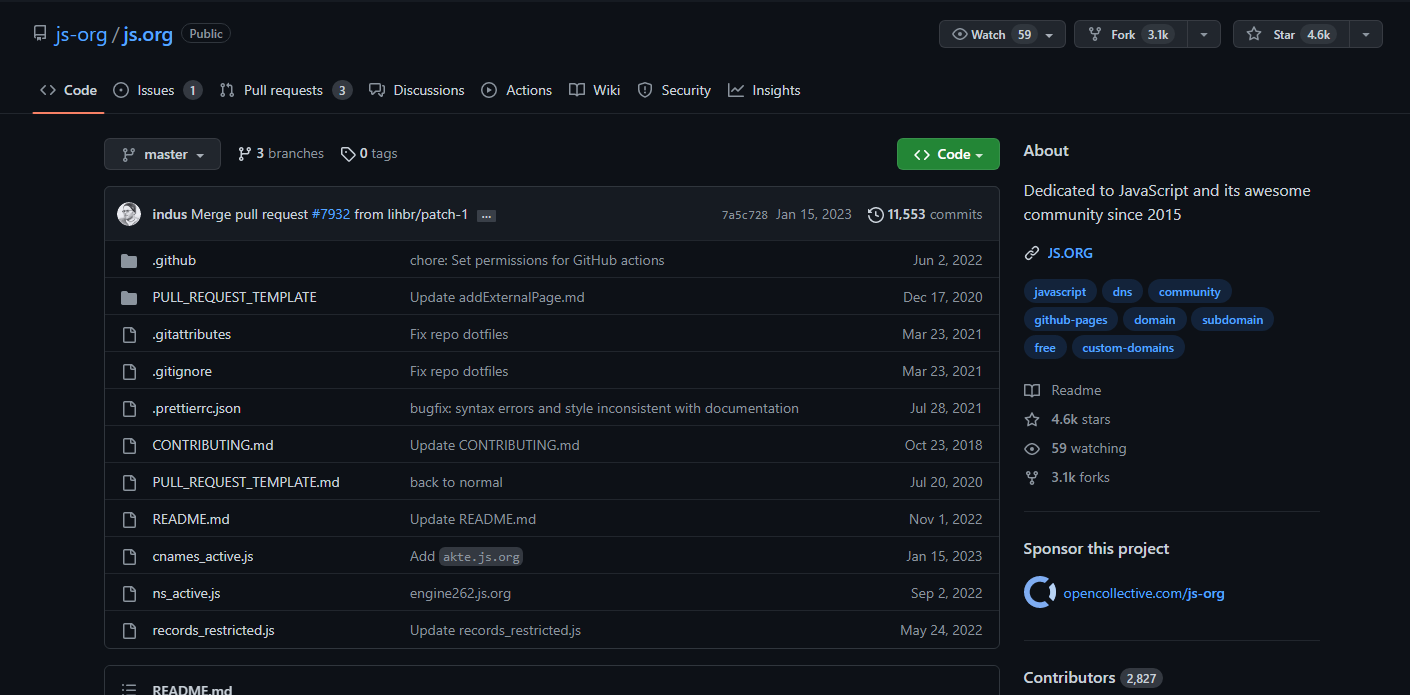Open the 'back to normal' commit message
Viewport: 1410px width, 695px height.
[456, 482]
